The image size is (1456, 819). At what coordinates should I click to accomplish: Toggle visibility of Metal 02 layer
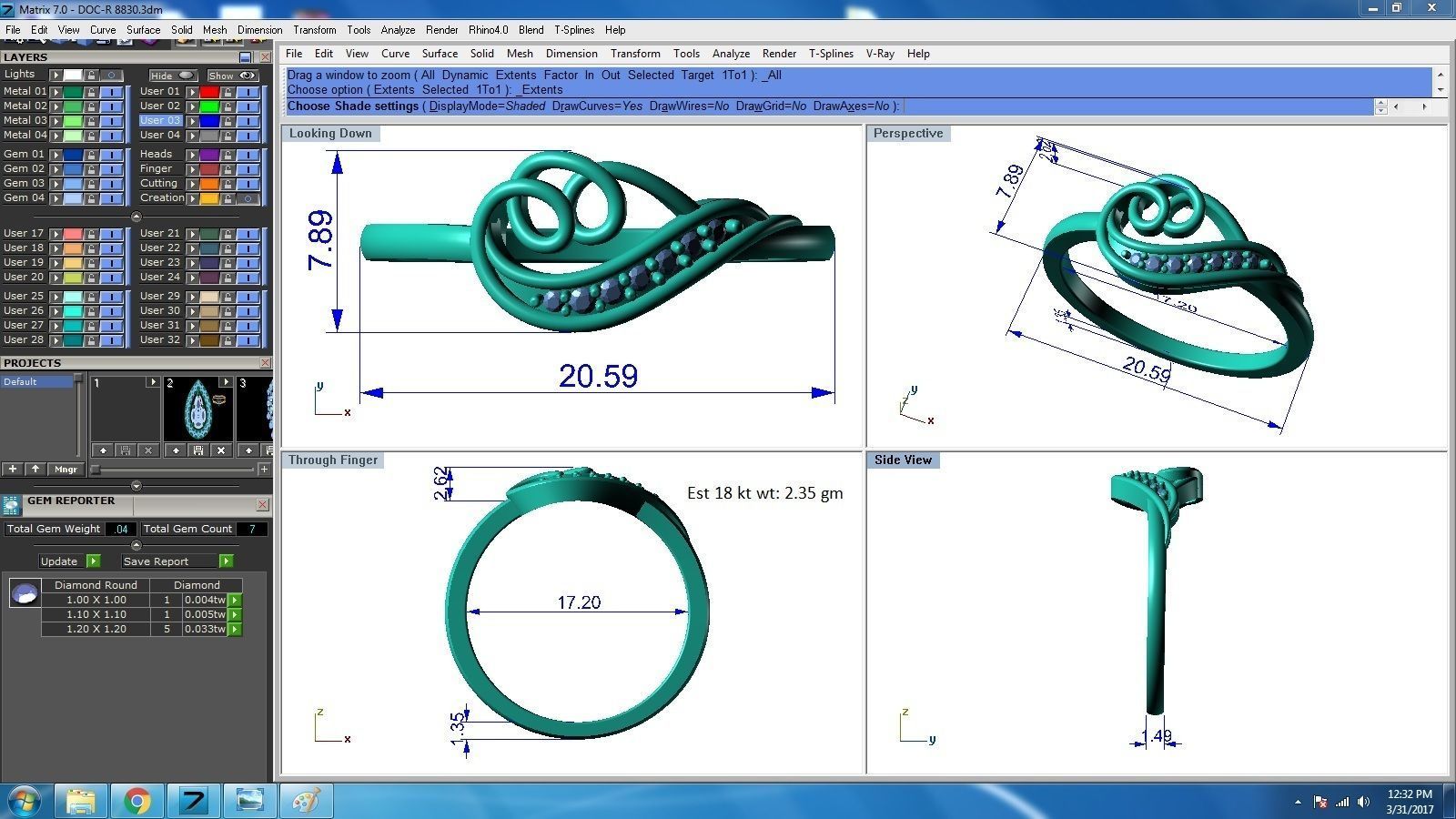(x=111, y=106)
